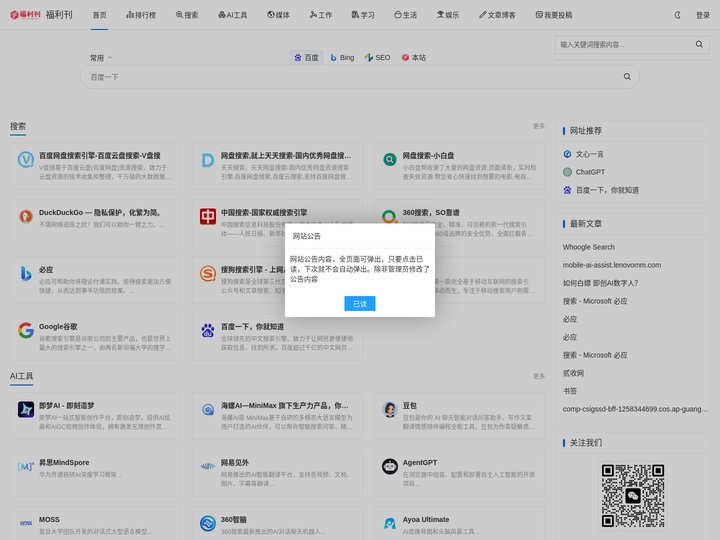The height and width of the screenshot is (540, 720).
Task: Open the 网盘搜索-小白盘 card title
Action: coord(428,156)
